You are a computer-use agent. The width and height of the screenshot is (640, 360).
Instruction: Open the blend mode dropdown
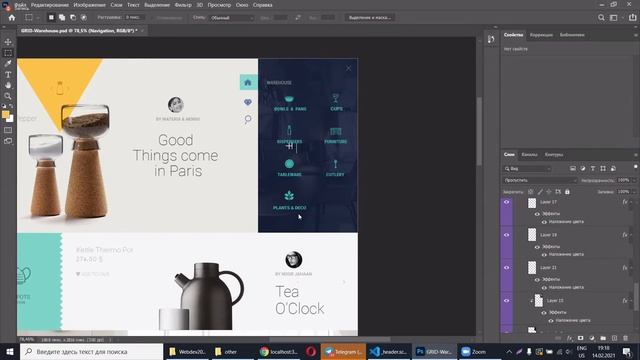pyautogui.click(x=540, y=180)
